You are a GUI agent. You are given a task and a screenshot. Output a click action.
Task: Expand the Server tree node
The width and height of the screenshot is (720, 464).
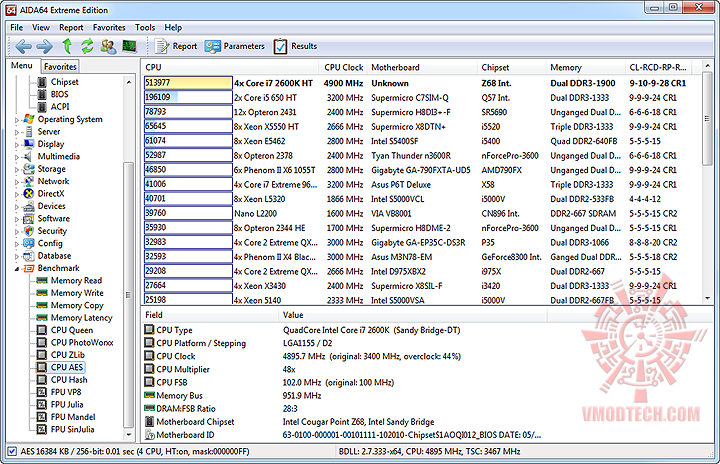point(17,132)
